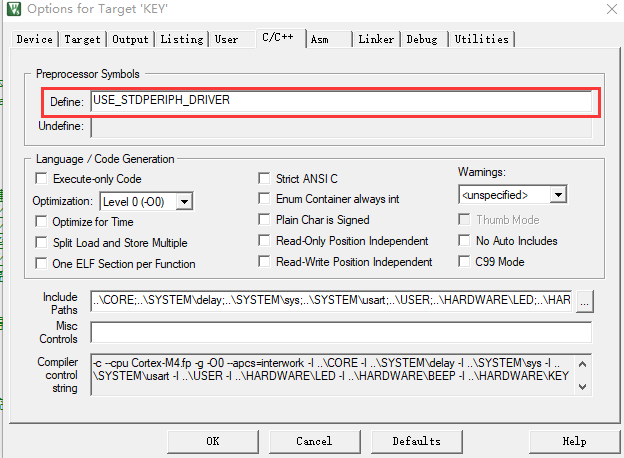Go to the Debug tab
The image size is (624, 458).
[x=424, y=39]
